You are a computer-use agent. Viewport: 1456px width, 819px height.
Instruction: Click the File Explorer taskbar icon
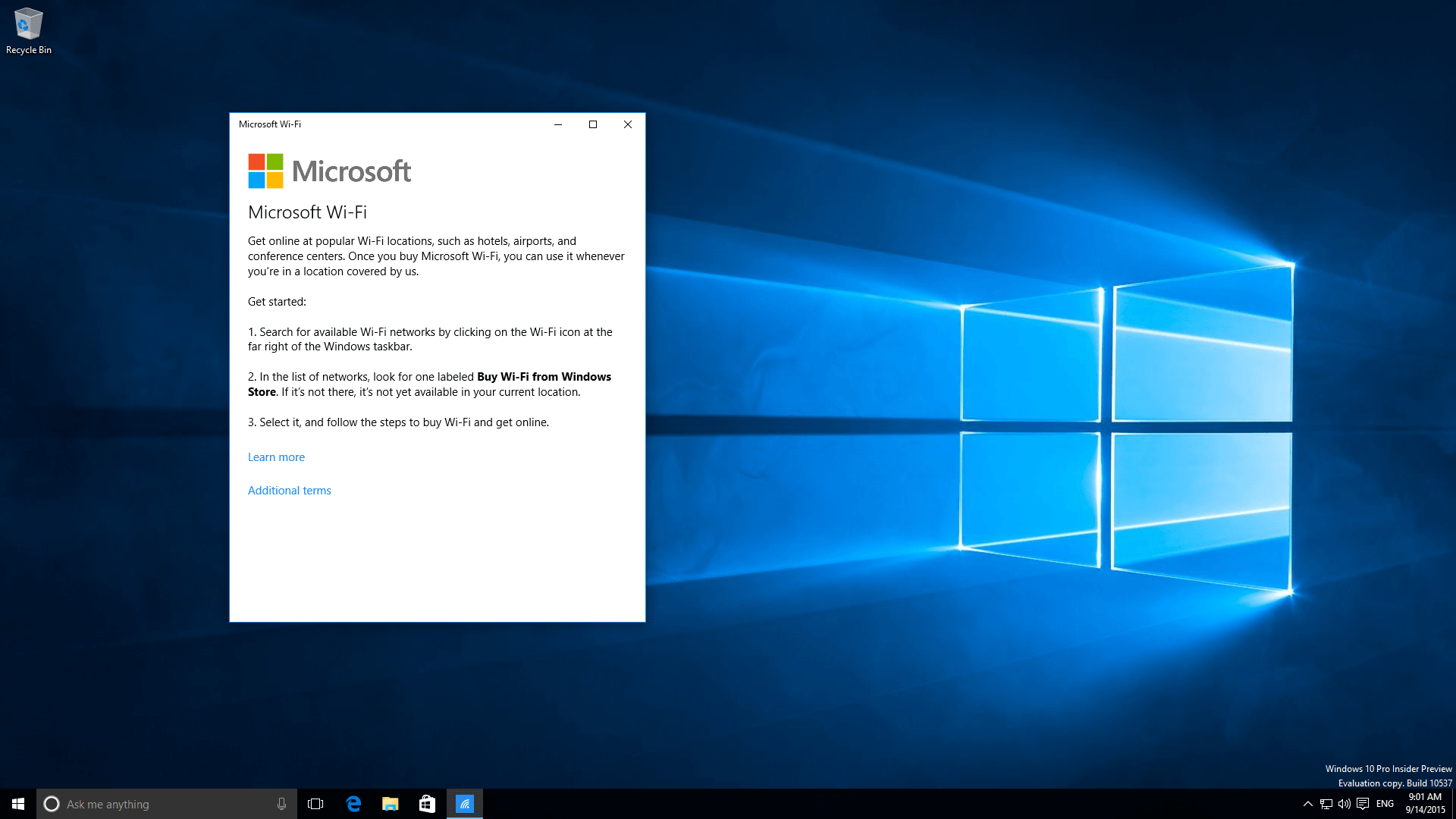[391, 803]
